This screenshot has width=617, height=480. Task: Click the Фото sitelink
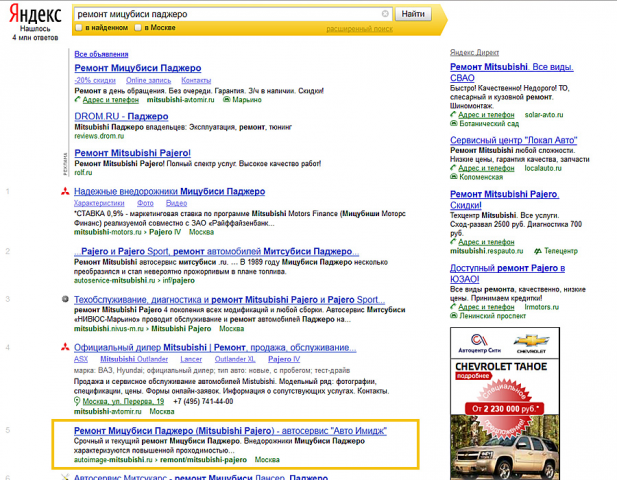(145, 203)
